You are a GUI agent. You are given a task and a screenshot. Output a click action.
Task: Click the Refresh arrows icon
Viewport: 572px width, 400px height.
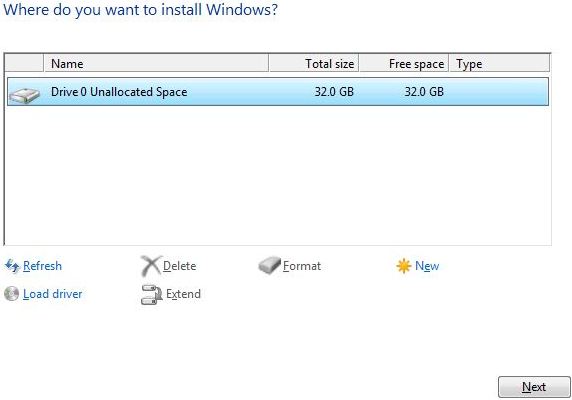pyautogui.click(x=12, y=266)
